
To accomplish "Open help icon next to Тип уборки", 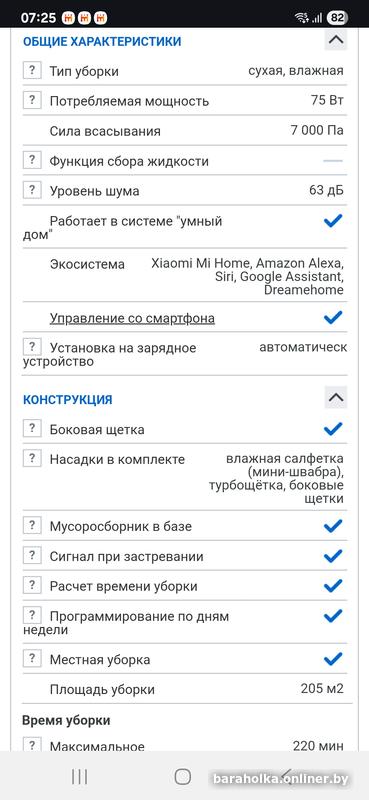I will 32,70.
